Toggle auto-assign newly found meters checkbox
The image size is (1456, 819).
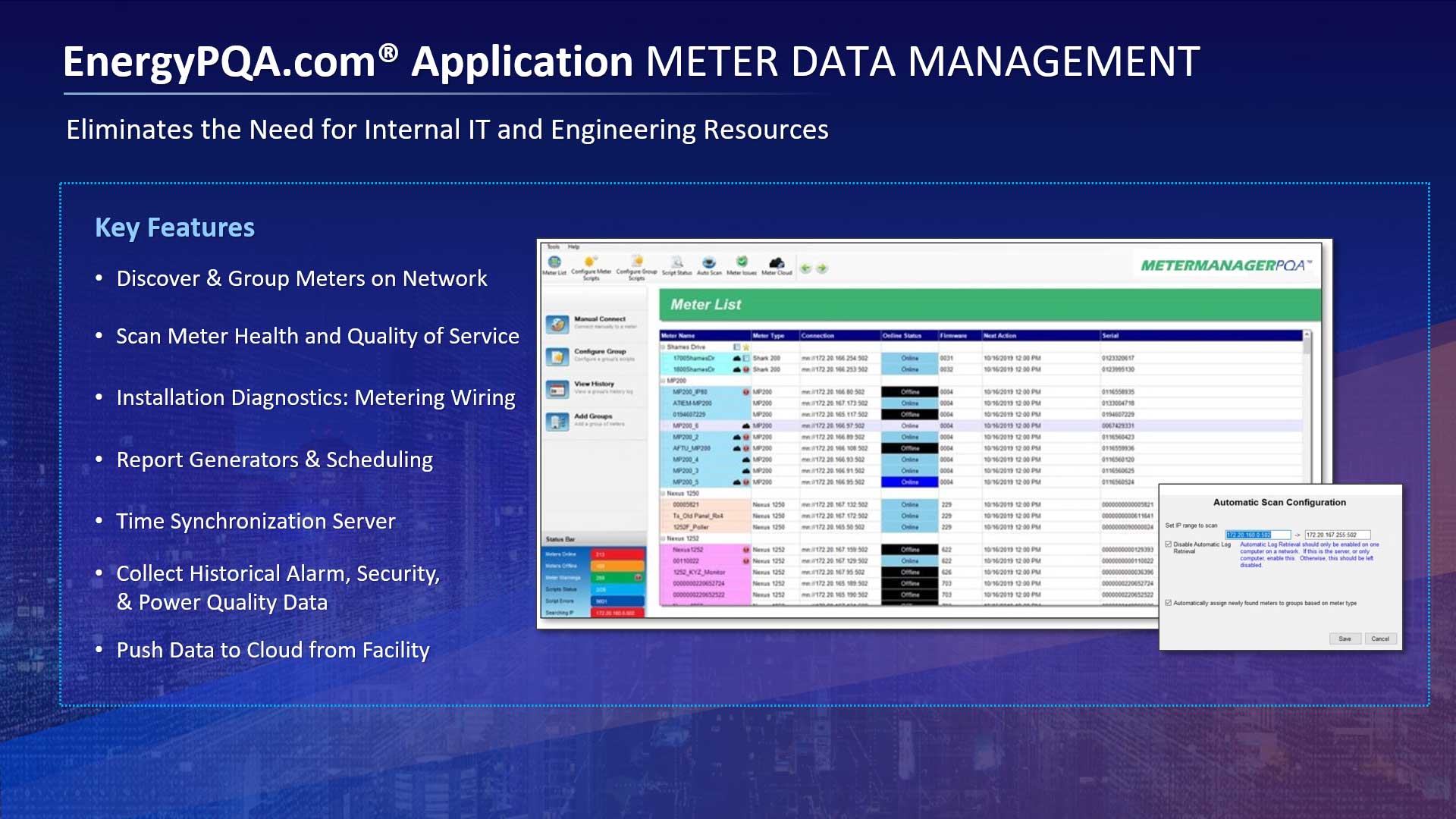[x=1169, y=603]
